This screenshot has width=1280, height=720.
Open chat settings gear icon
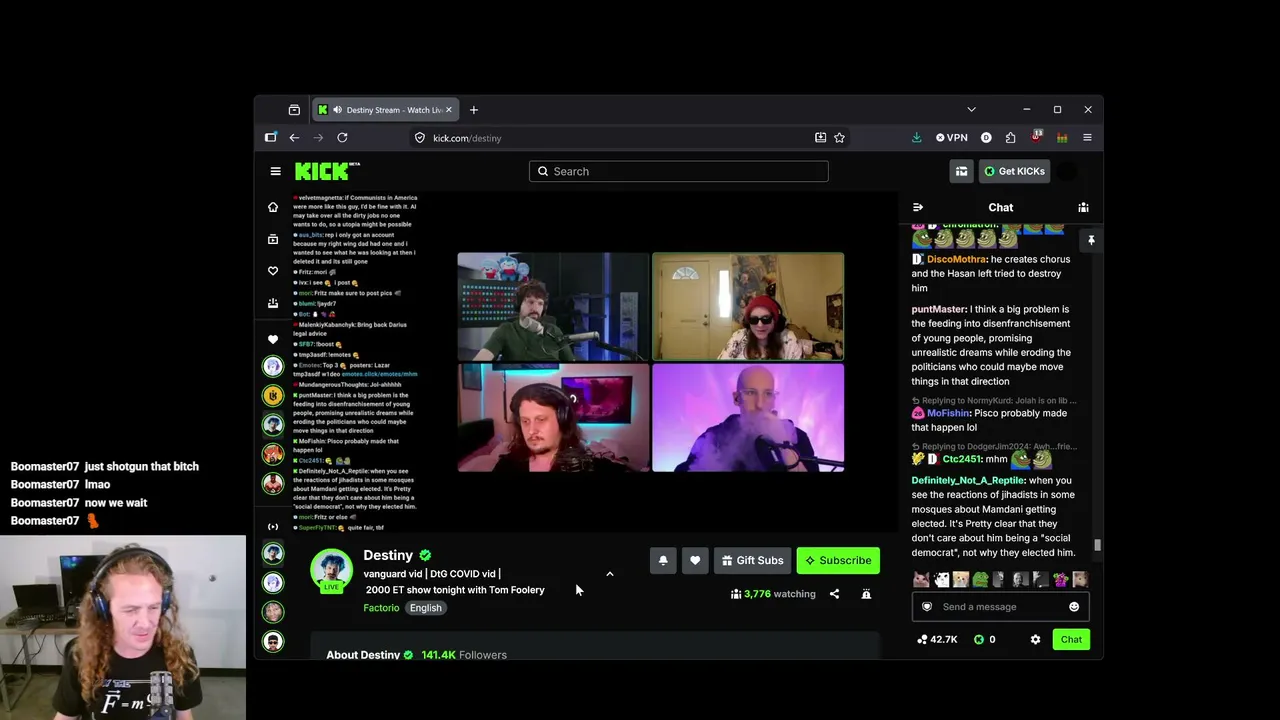pyautogui.click(x=1035, y=639)
